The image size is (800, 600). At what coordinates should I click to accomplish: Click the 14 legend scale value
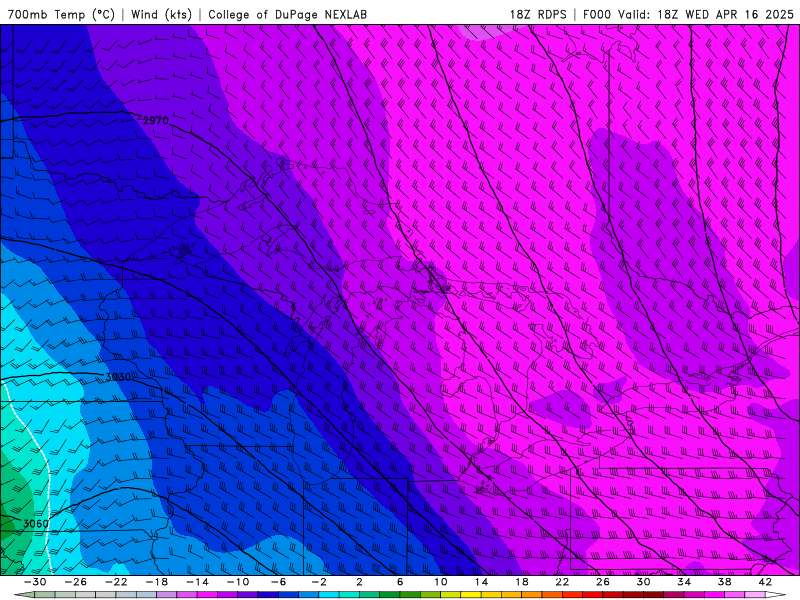pos(481,582)
